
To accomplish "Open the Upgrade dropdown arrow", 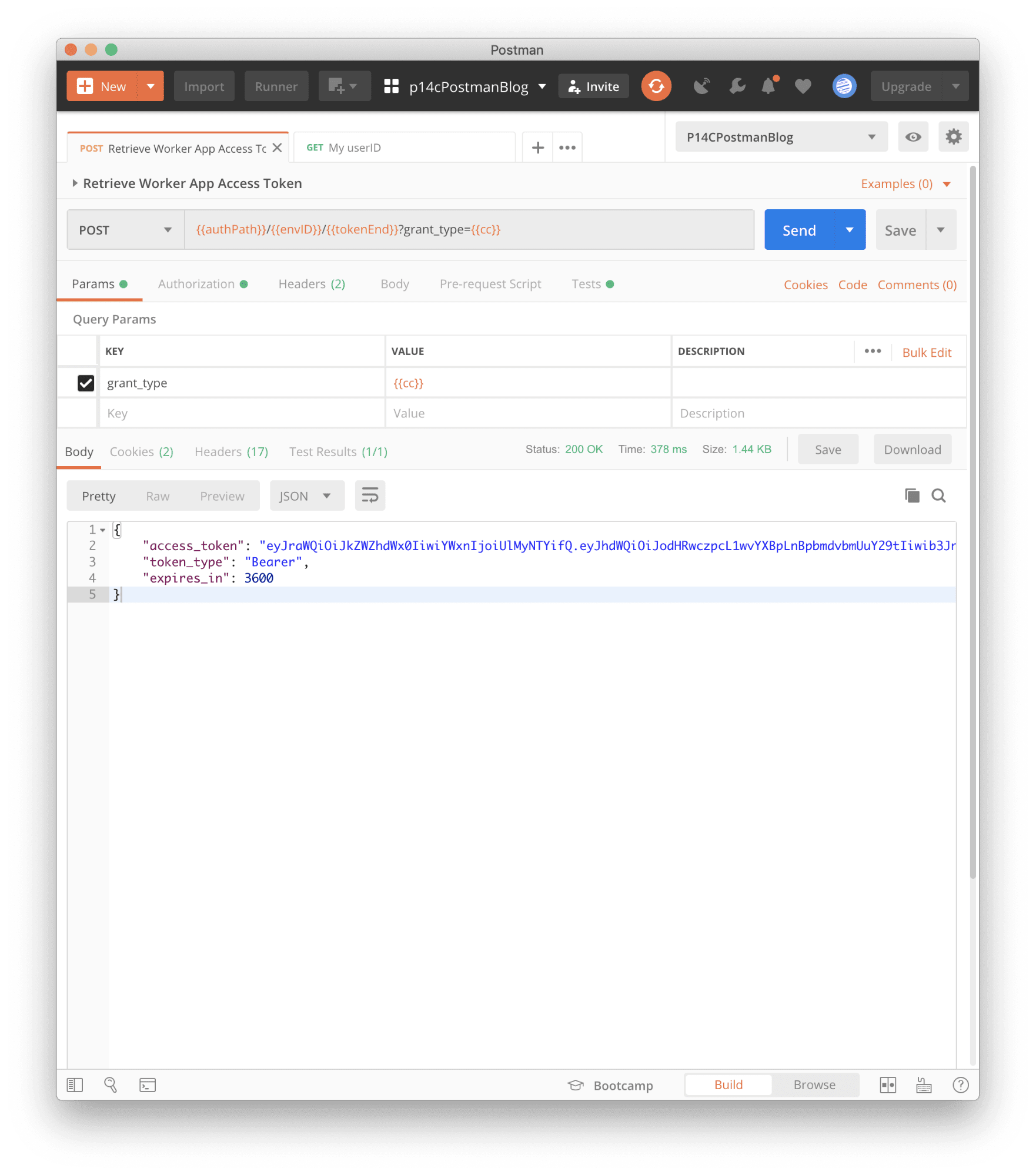I will pyautogui.click(x=955, y=86).
